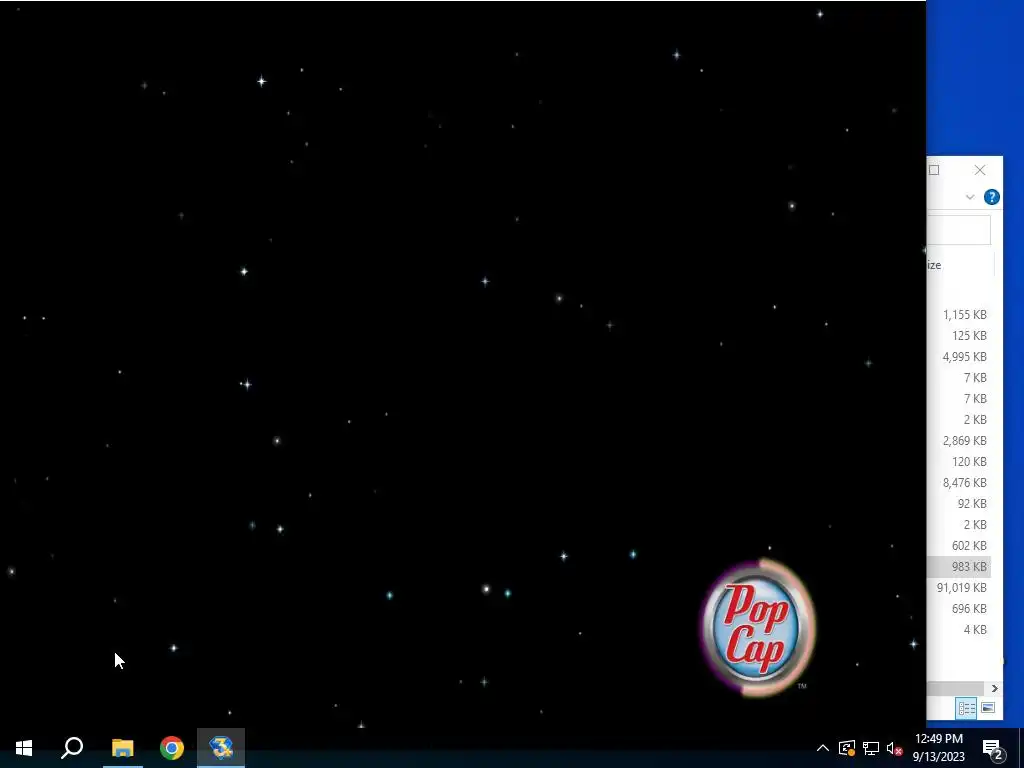The height and width of the screenshot is (768, 1024).
Task: Expand the File Explorer ribbon chevron
Action: pyautogui.click(x=970, y=197)
